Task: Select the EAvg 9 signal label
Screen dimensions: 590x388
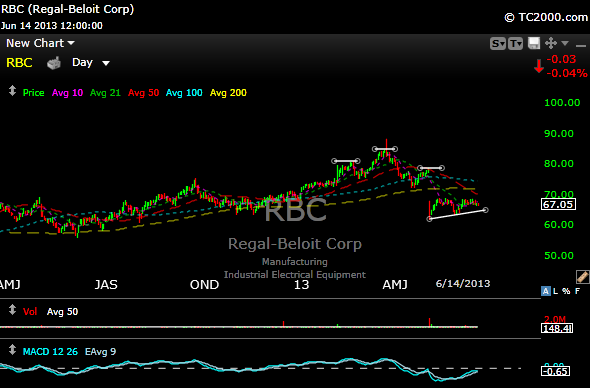Action: click(x=100, y=352)
